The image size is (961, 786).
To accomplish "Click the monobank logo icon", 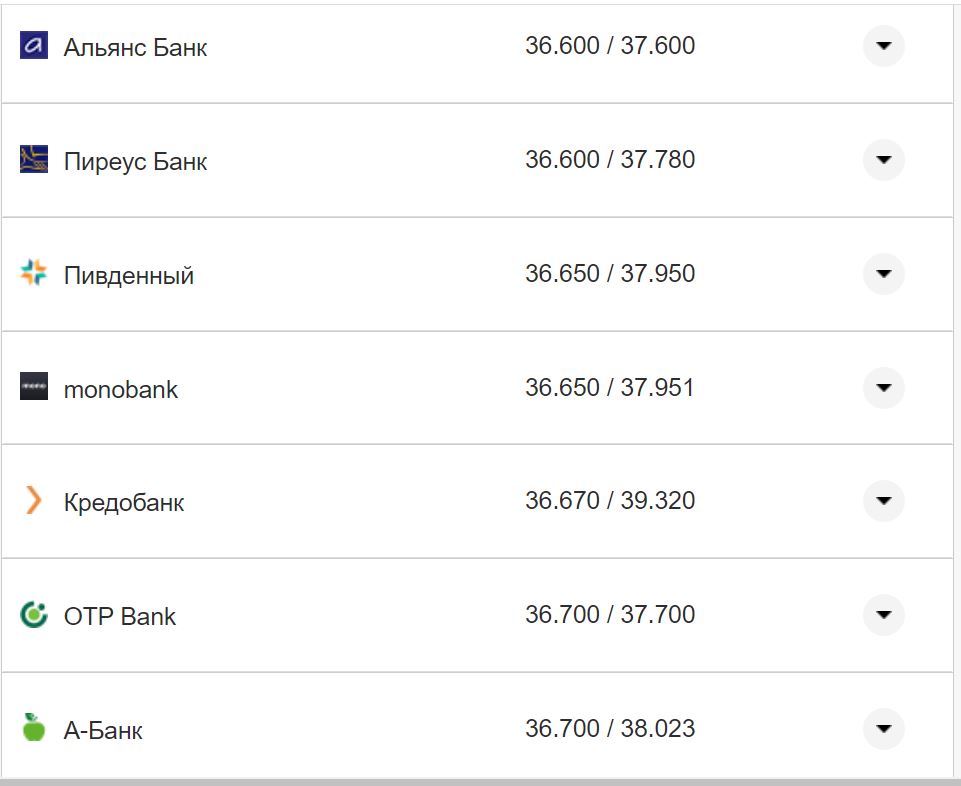I will point(34,387).
